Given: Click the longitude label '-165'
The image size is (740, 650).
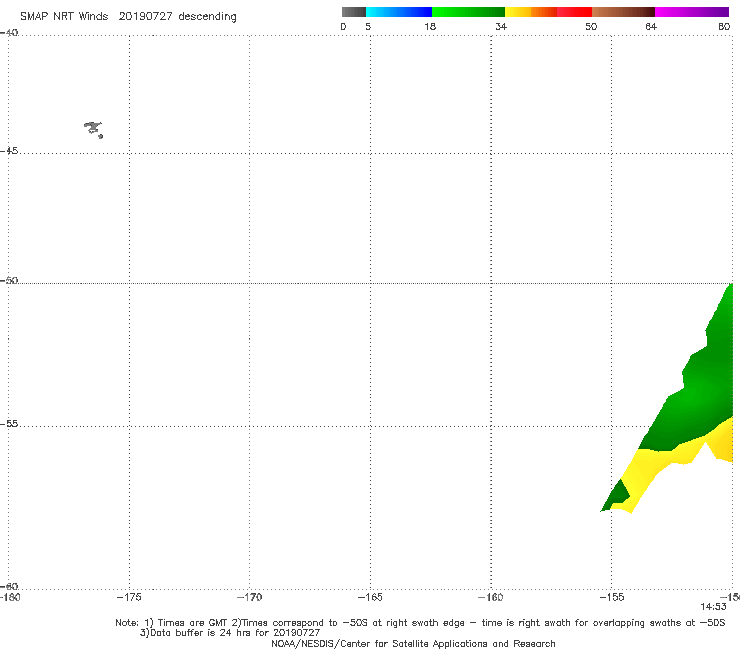Looking at the screenshot, I should pos(370,597).
